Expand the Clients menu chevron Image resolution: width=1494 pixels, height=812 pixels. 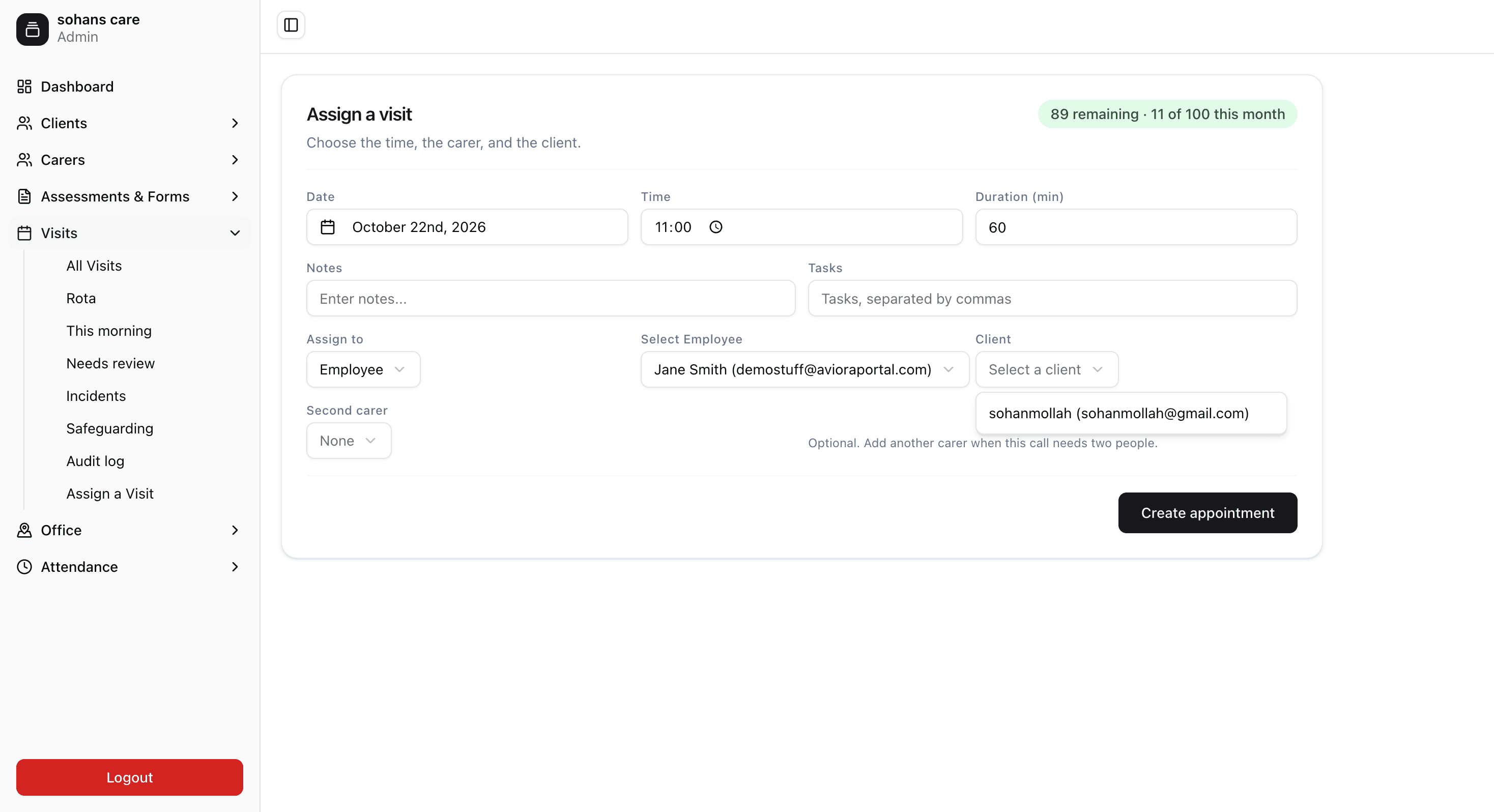point(235,123)
